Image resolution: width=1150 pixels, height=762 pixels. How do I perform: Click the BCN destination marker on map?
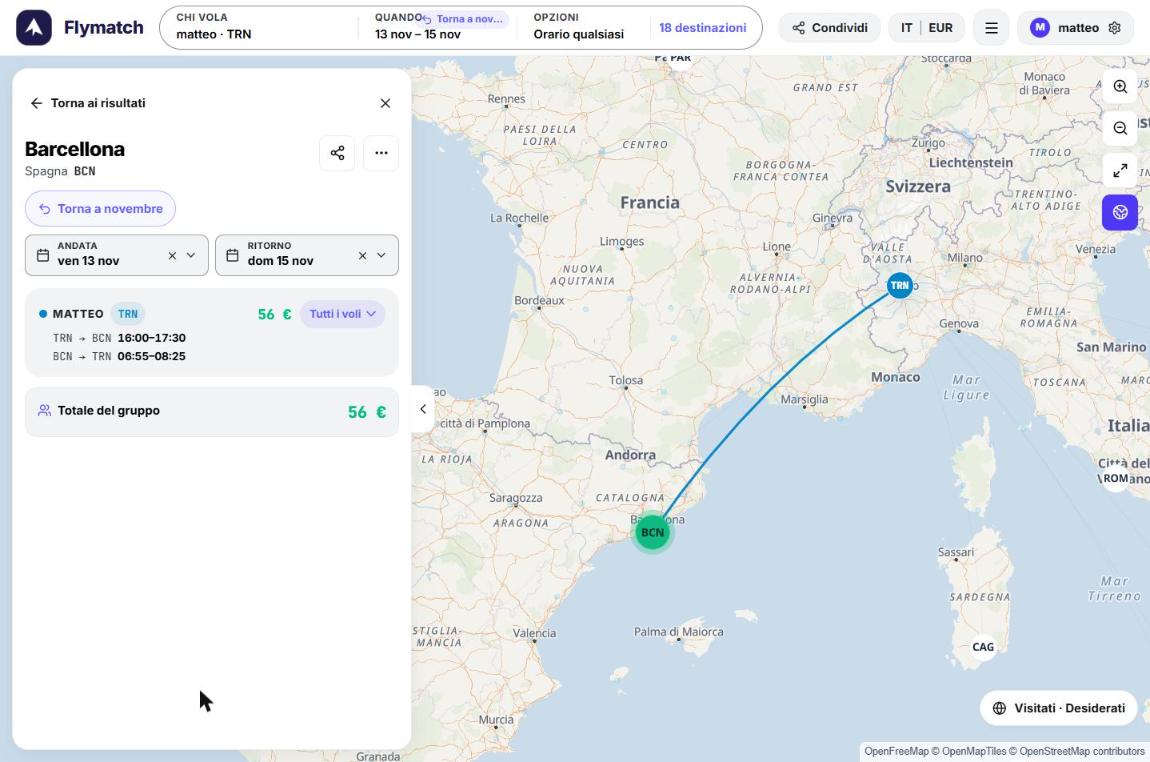pos(652,532)
